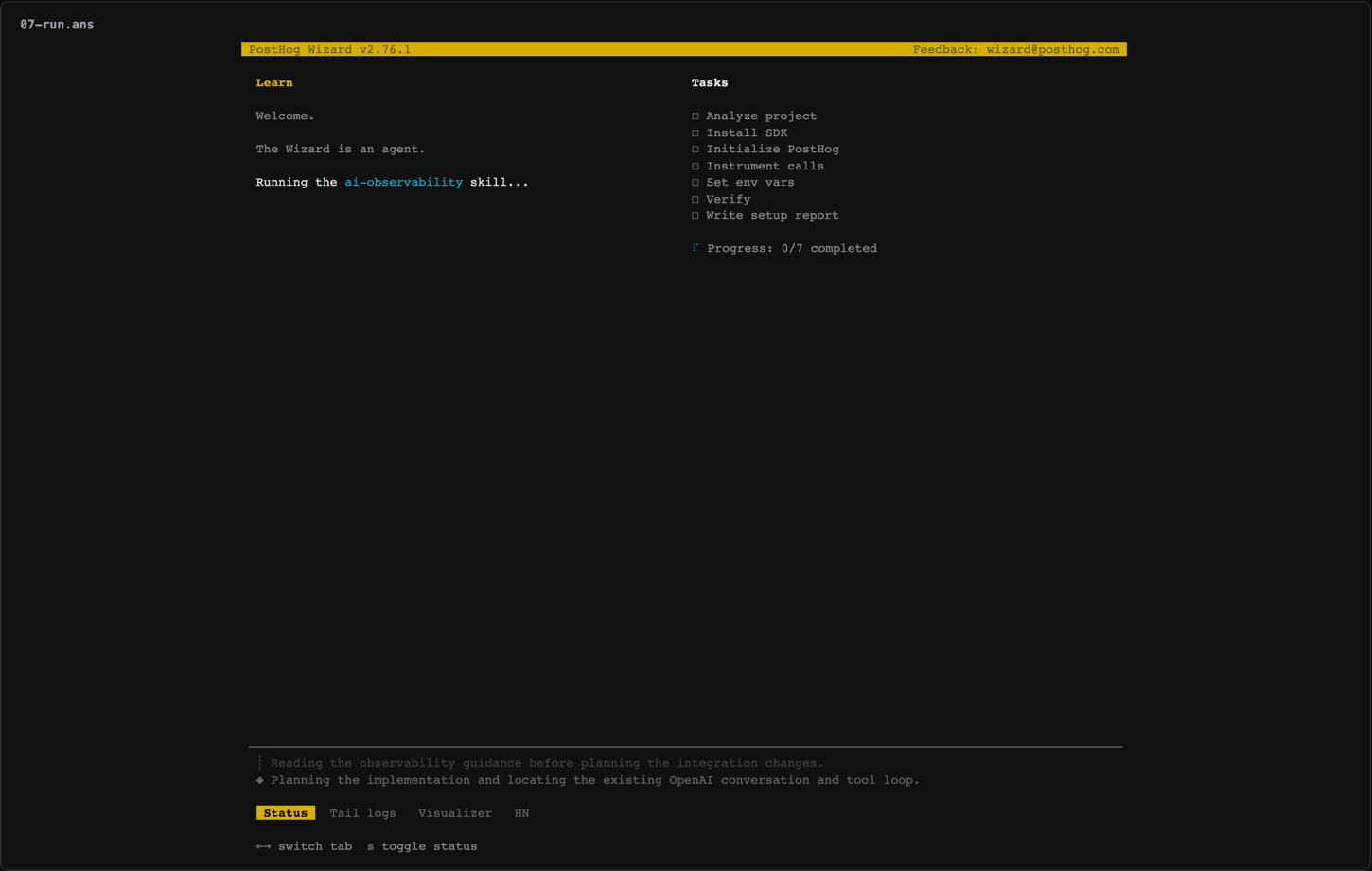Screen dimensions: 1372x871
Task: Toggle the Set env vars checkbox
Action: pos(695,183)
